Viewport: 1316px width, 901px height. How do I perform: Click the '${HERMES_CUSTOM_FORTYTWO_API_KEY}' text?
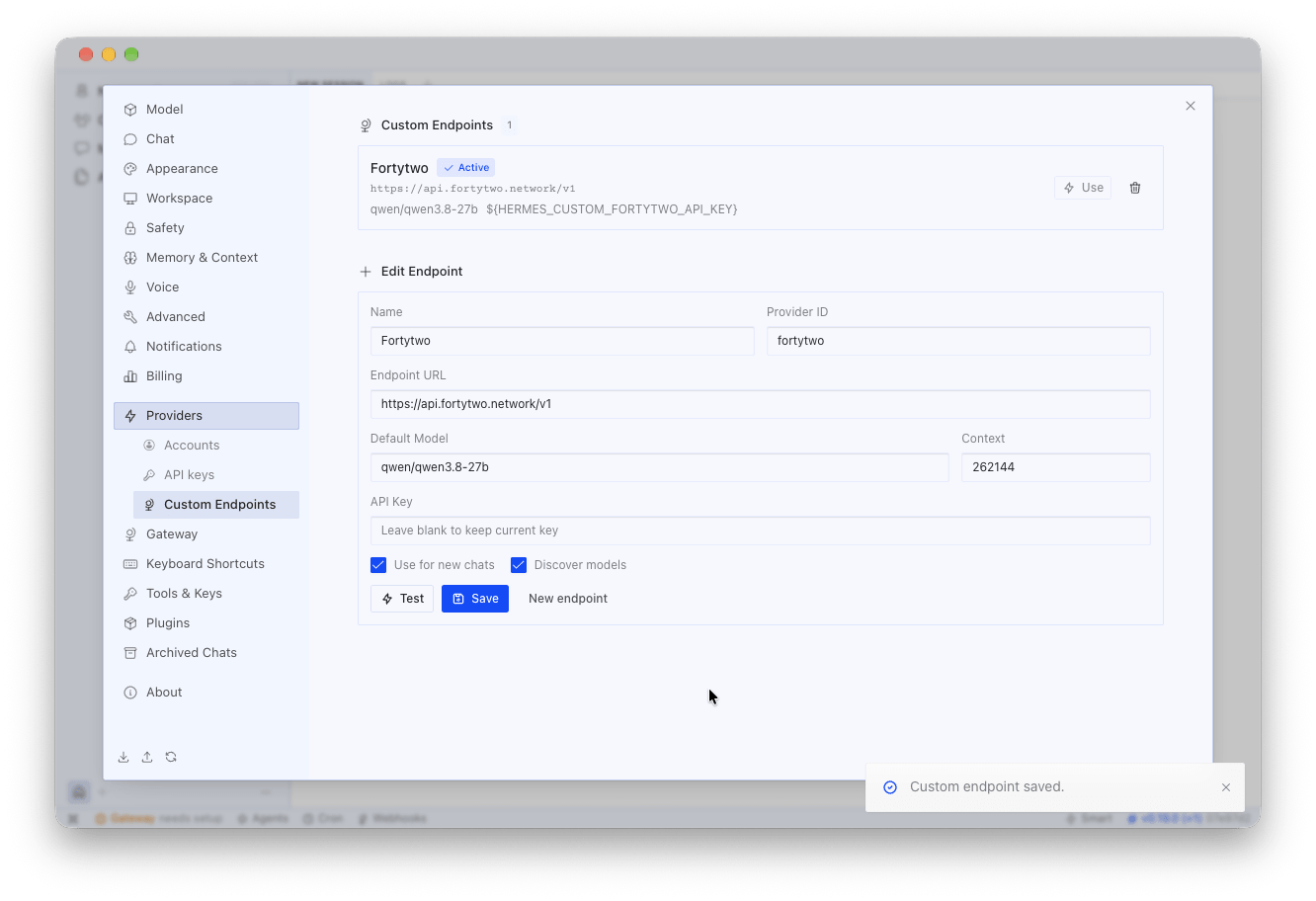coord(612,209)
